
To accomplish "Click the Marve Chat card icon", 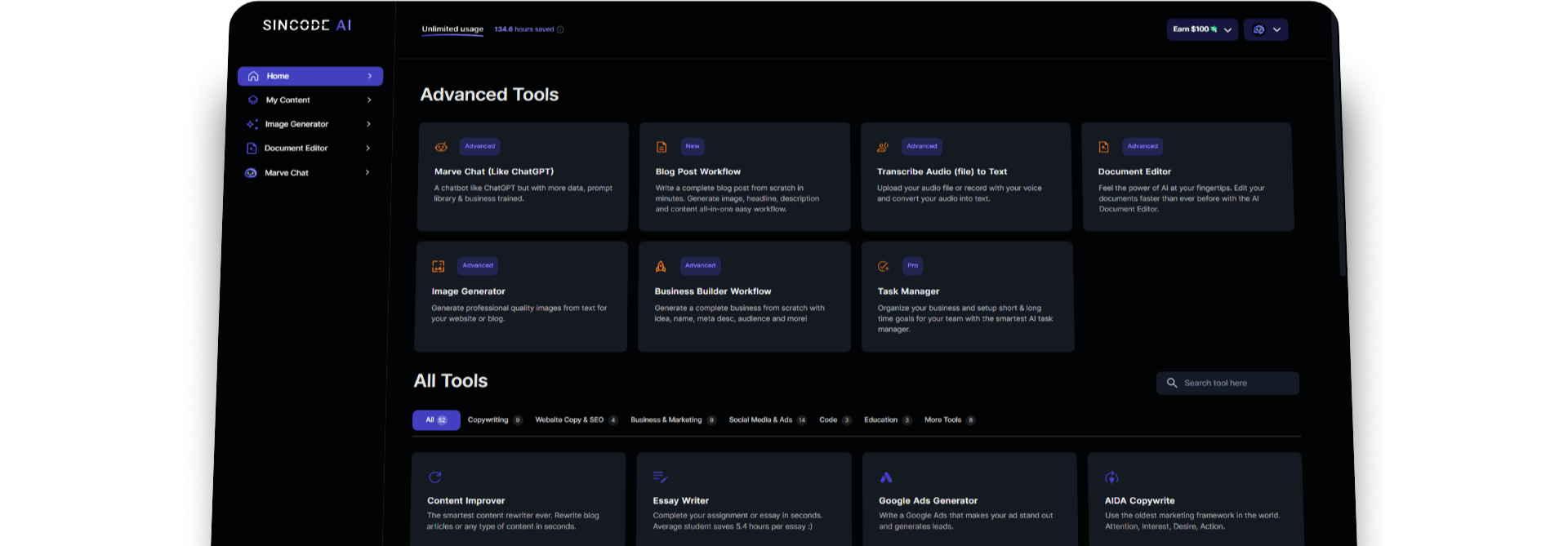I will [441, 147].
